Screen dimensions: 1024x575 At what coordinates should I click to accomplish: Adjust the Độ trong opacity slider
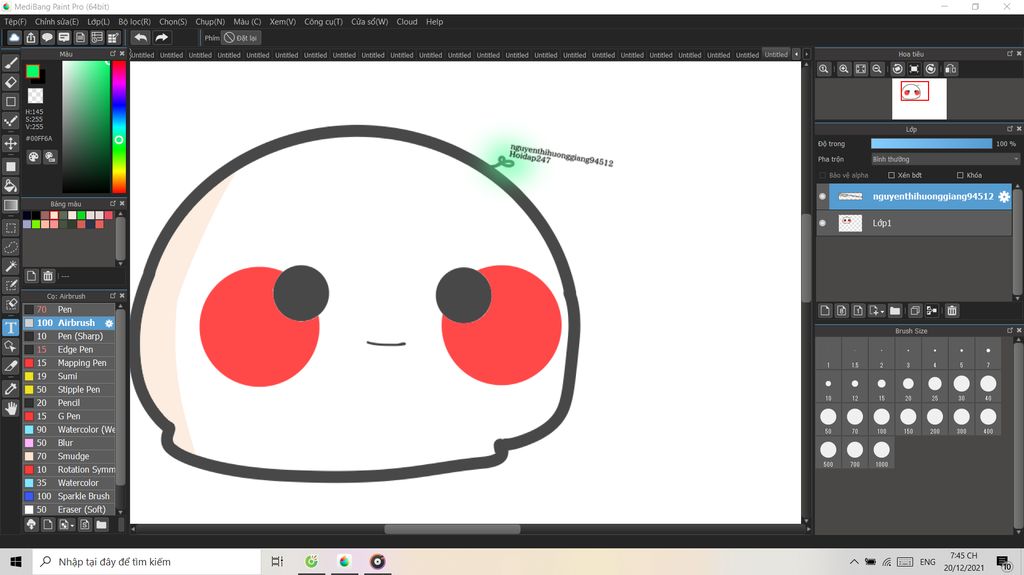tap(931, 144)
